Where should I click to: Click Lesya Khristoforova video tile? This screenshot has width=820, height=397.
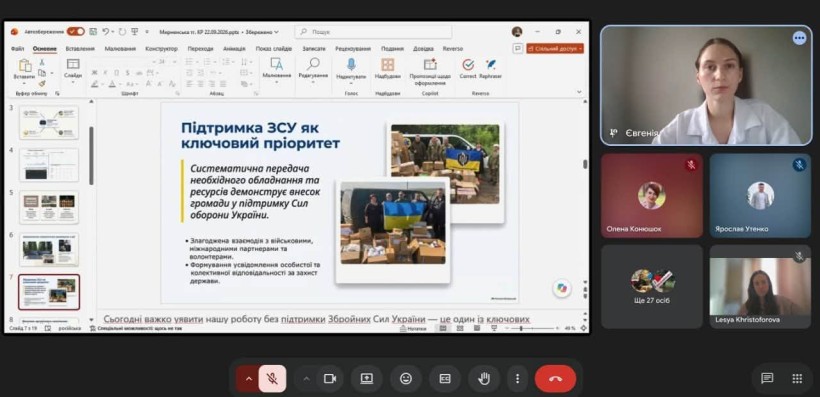760,287
